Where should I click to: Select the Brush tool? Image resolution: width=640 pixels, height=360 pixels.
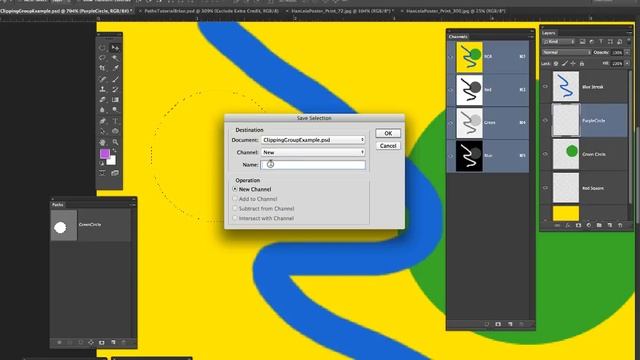115,79
